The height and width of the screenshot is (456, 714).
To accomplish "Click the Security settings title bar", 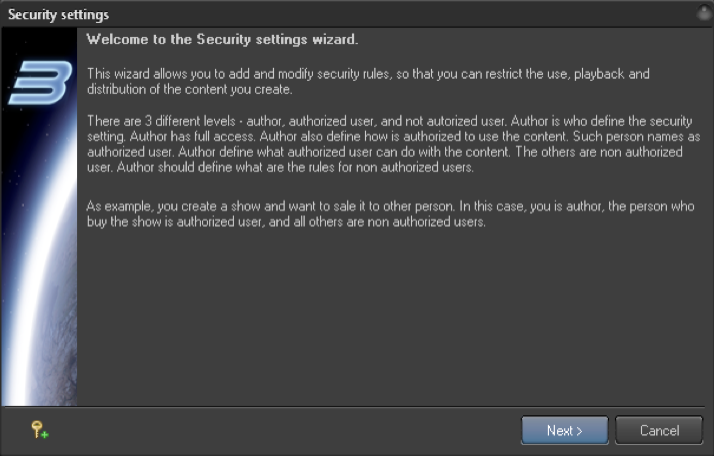I will pyautogui.click(x=357, y=14).
